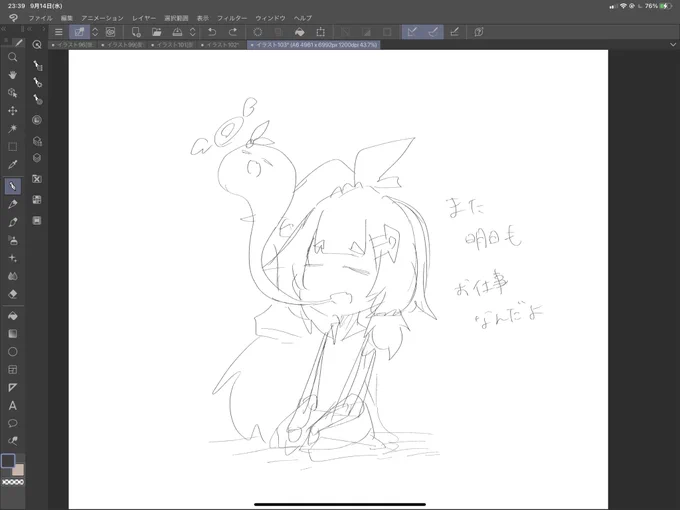Select the Hand move-view tool
Viewport: 680px width, 510px height.
tap(13, 75)
